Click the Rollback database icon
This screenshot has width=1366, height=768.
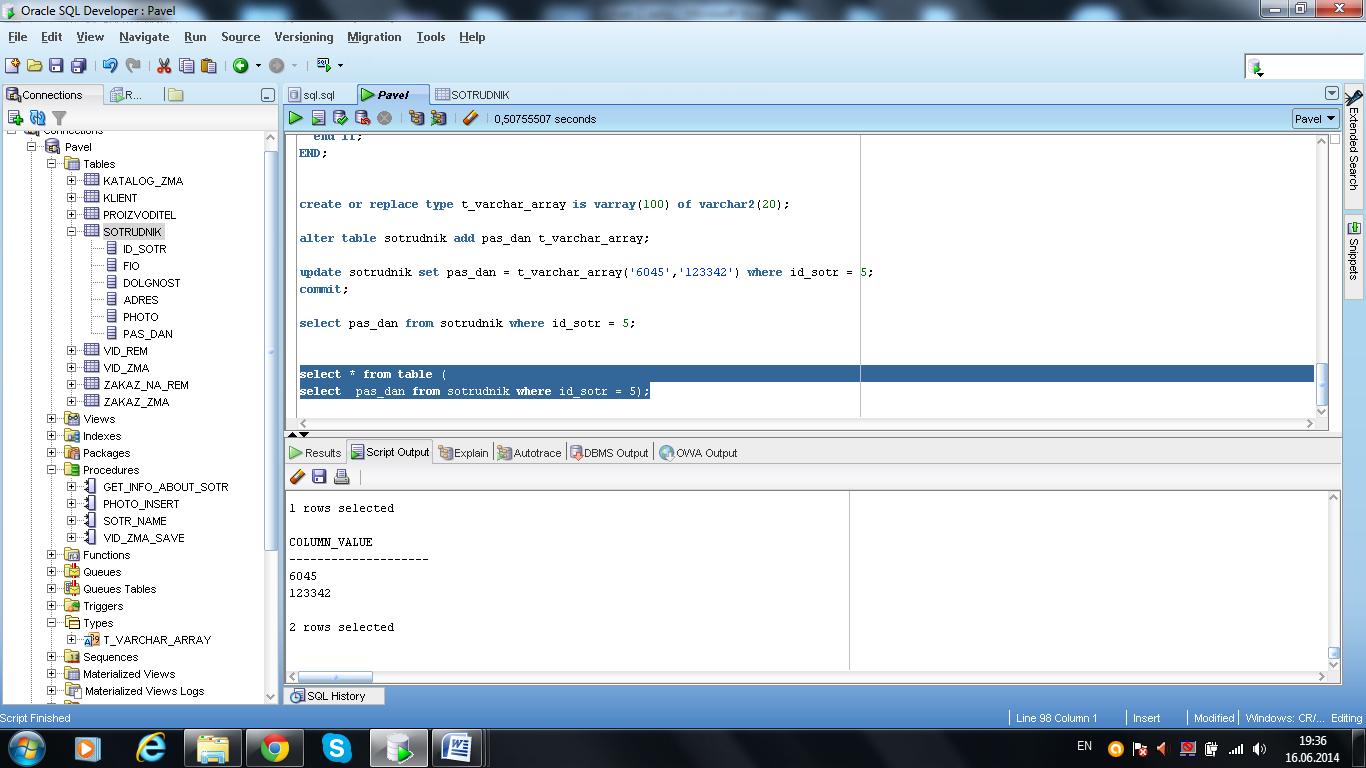(x=362, y=118)
